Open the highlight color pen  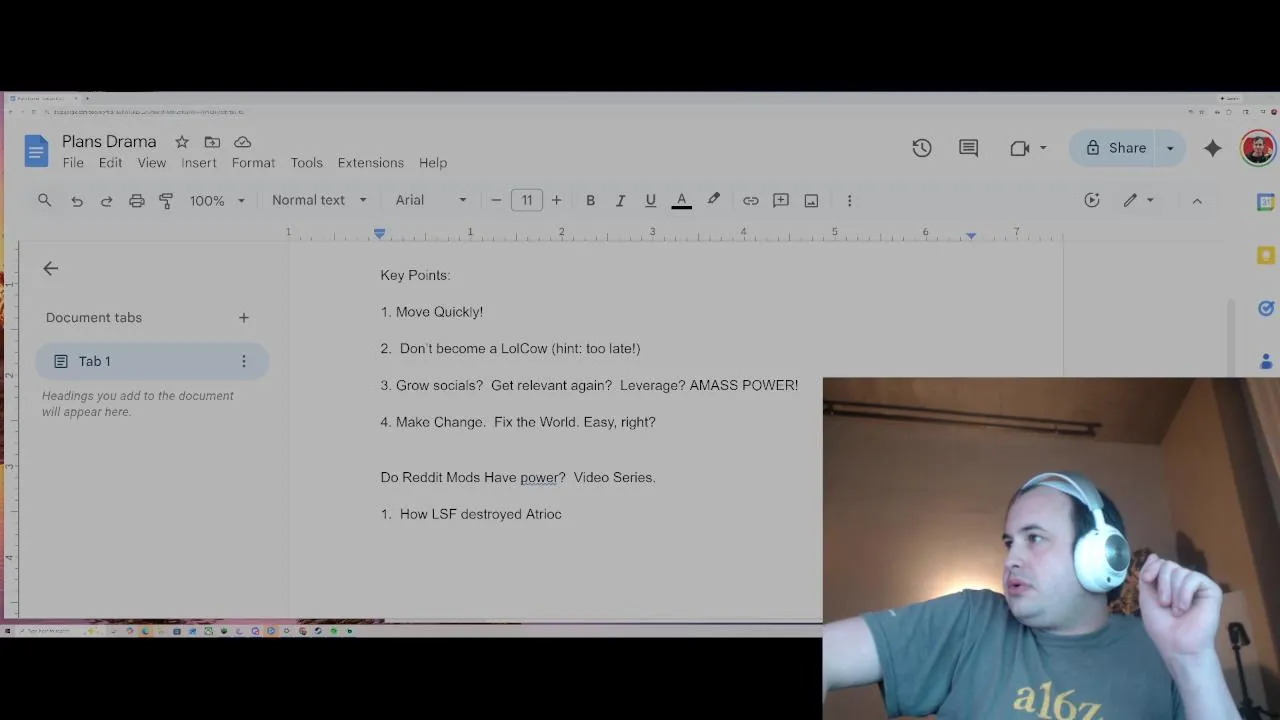click(x=713, y=200)
